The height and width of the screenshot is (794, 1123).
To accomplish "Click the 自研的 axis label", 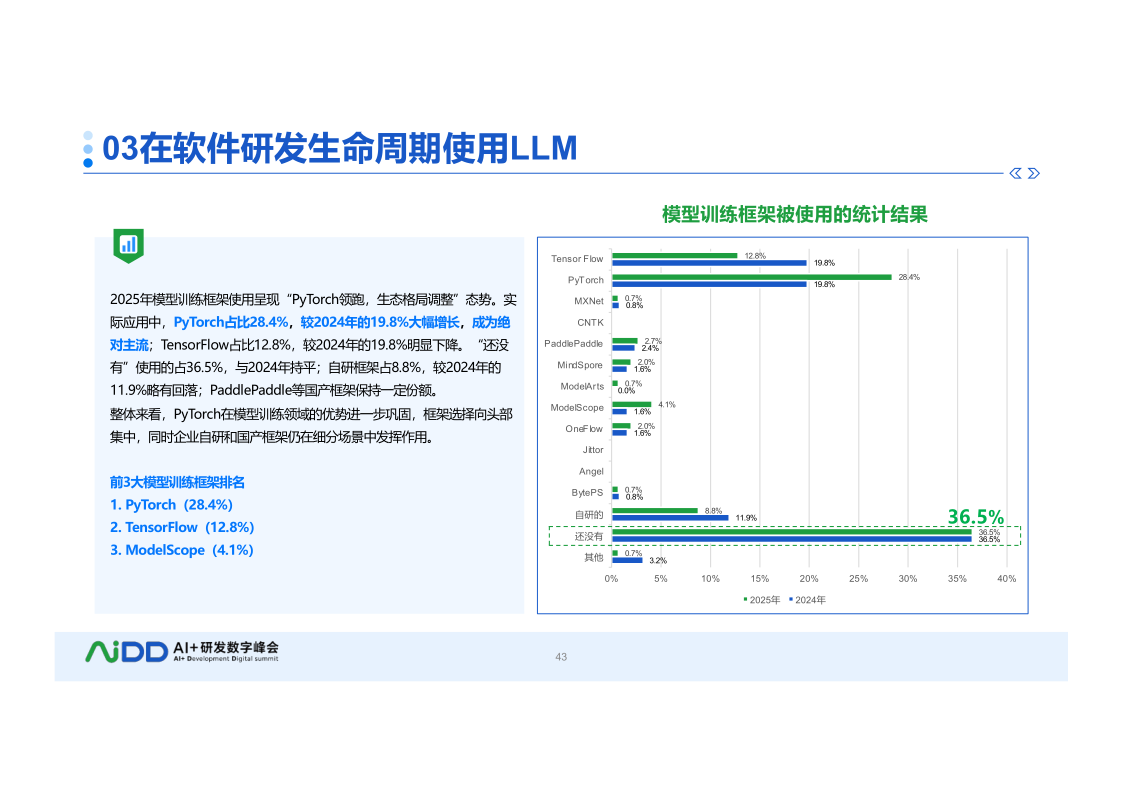I will tap(589, 514).
